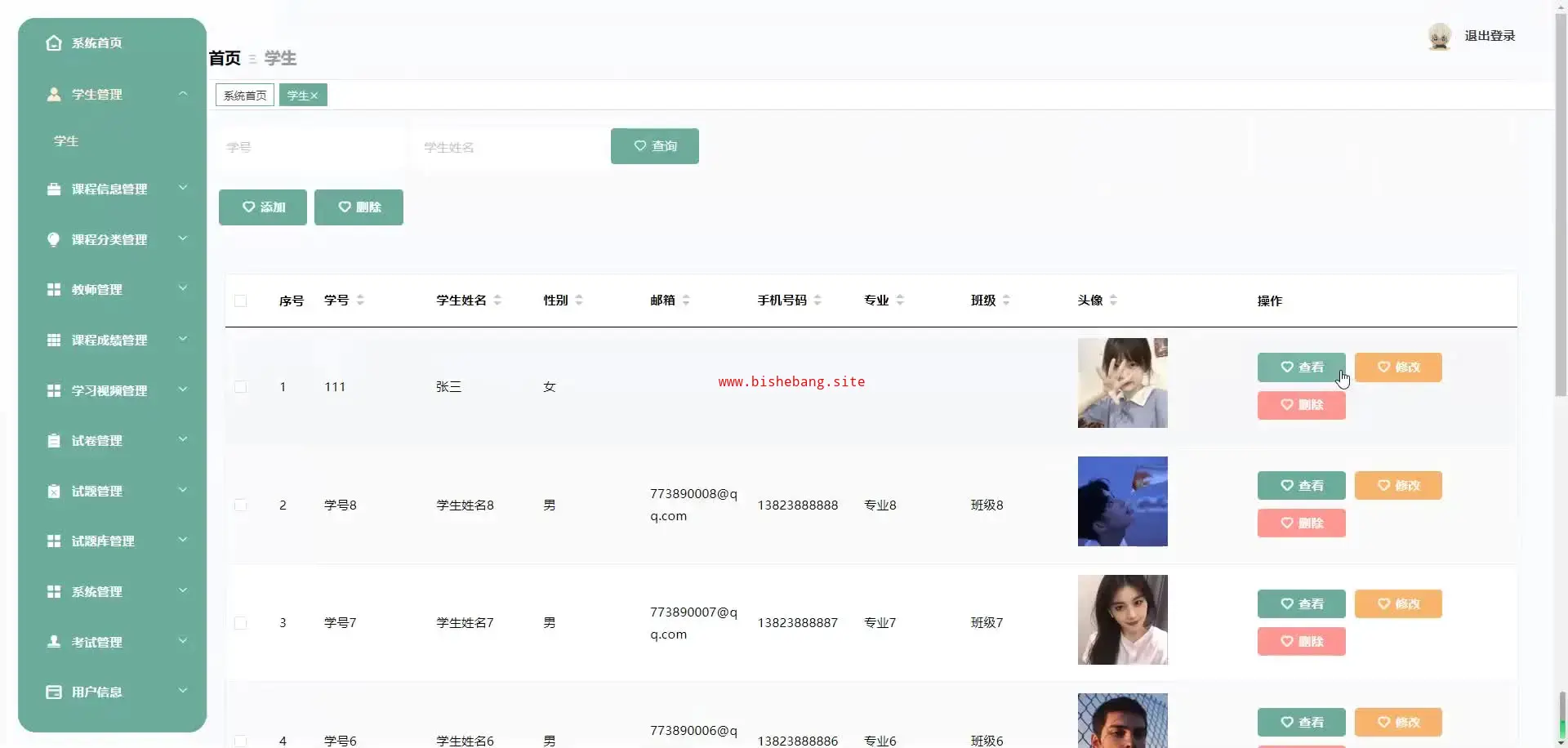Screen dimensions: 1568x748
Task: Open the 用户信息 sidebar menu
Action: 113,692
